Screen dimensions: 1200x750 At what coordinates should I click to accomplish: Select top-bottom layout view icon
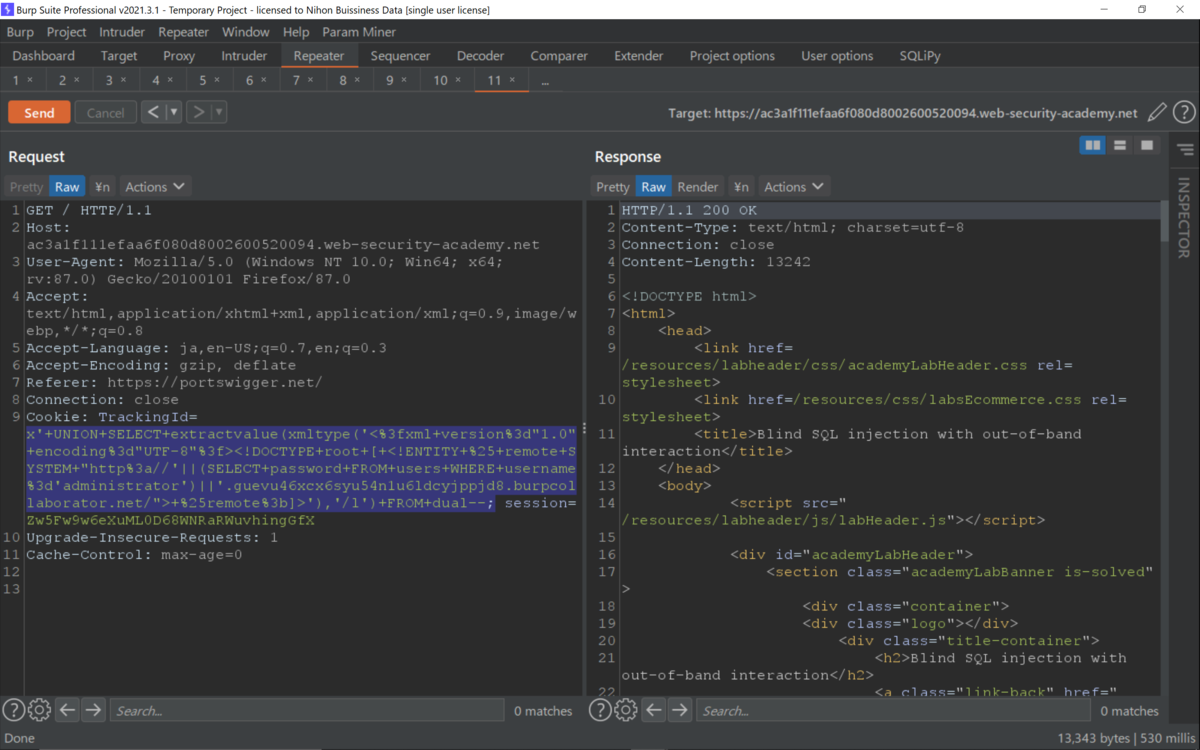1120,146
